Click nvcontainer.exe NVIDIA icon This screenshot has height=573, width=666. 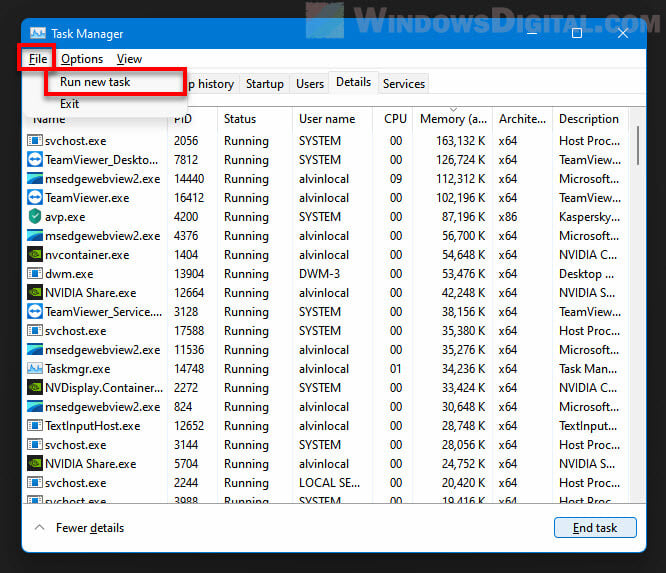(35, 254)
